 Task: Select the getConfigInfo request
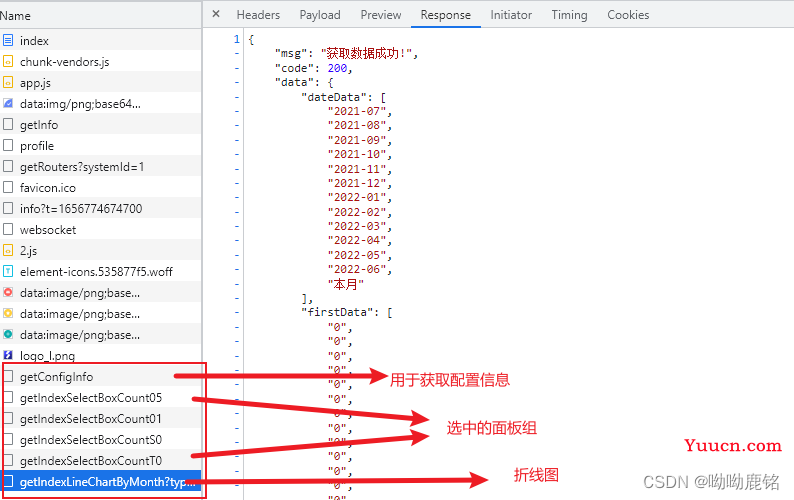pyautogui.click(x=100, y=376)
